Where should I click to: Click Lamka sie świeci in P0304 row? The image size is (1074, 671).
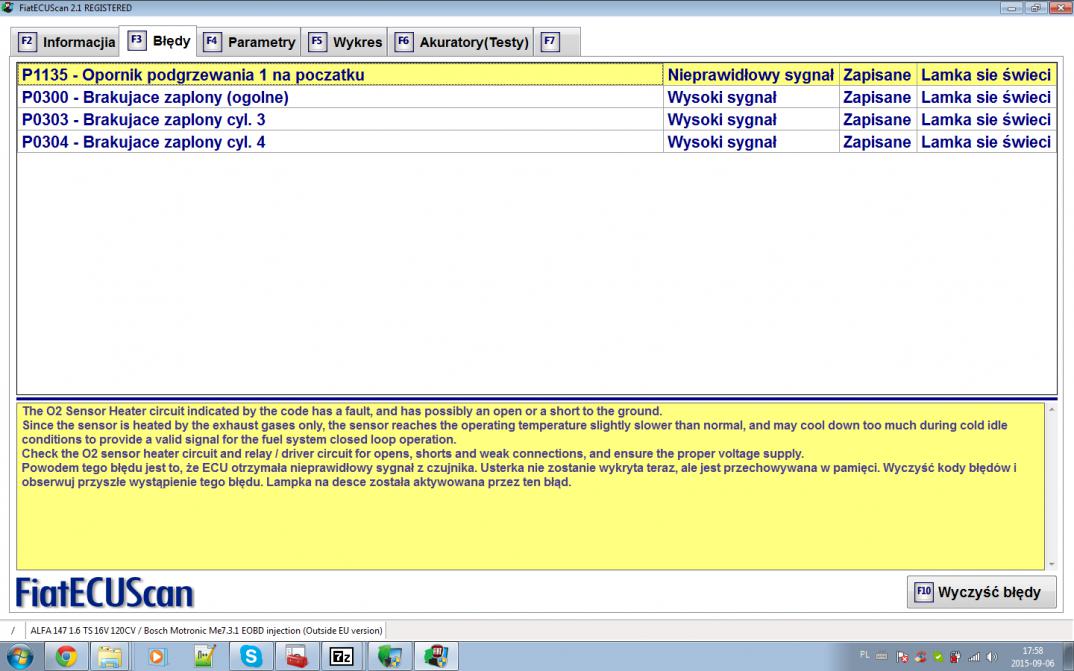[x=986, y=142]
